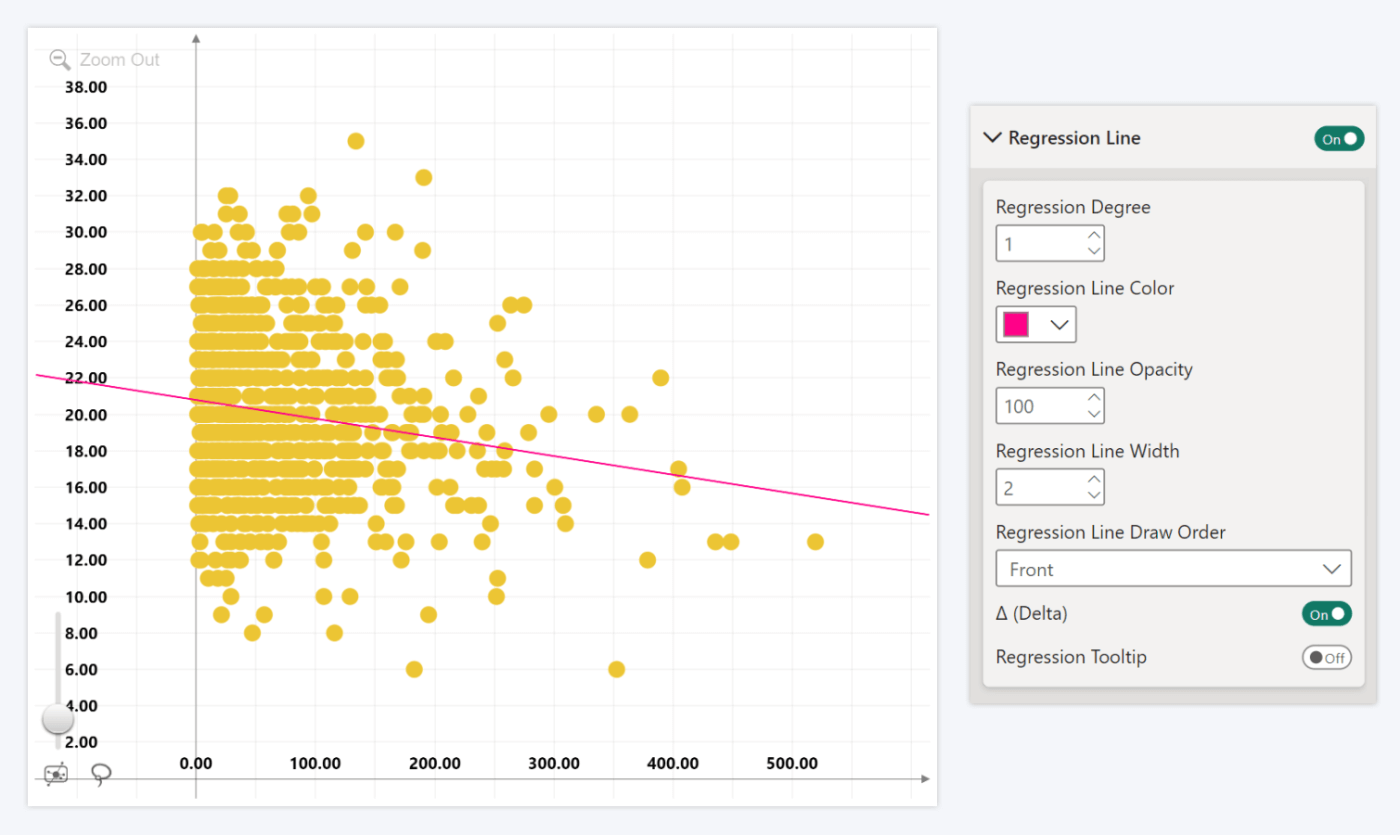Enable the Regression Tooltip toggle
Screen dimensions: 1400x835
click(1327, 657)
